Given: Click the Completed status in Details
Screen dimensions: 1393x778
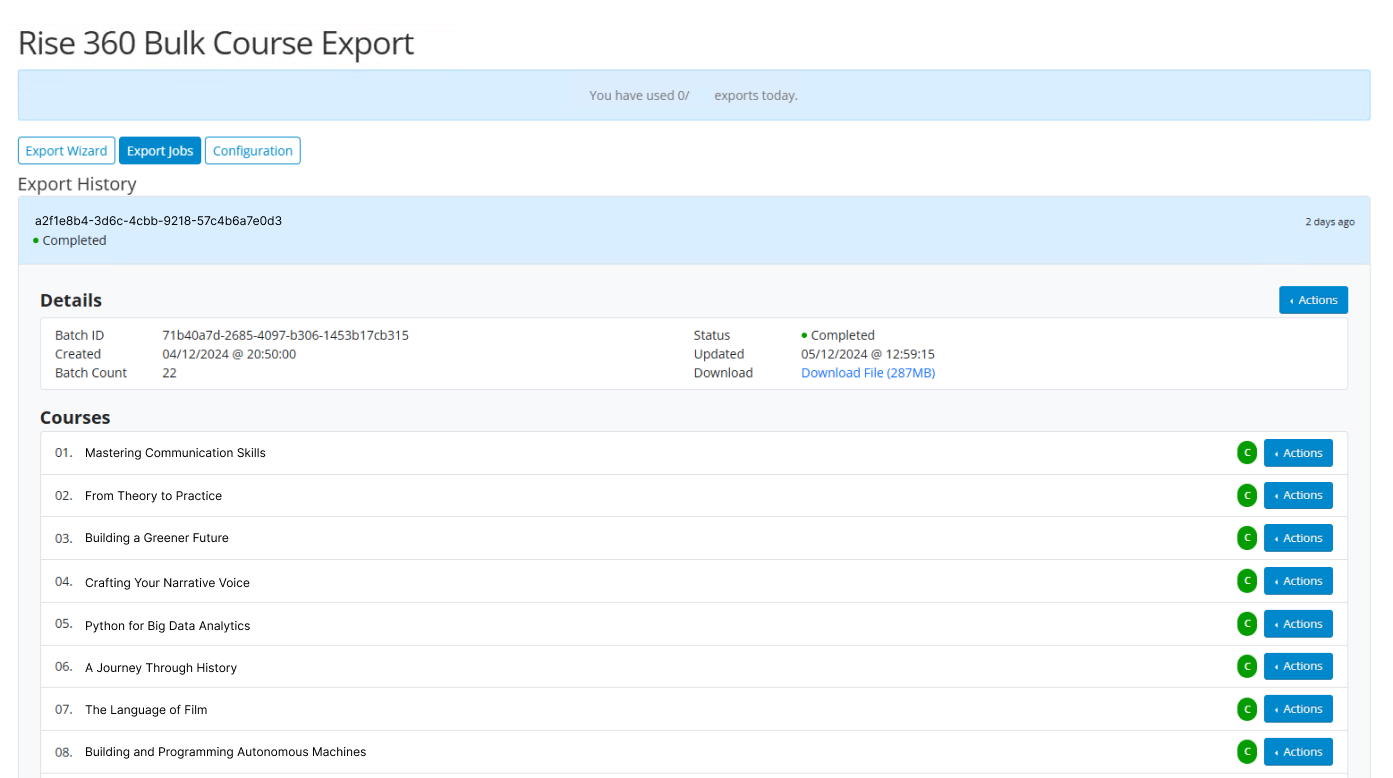Looking at the screenshot, I should [838, 335].
